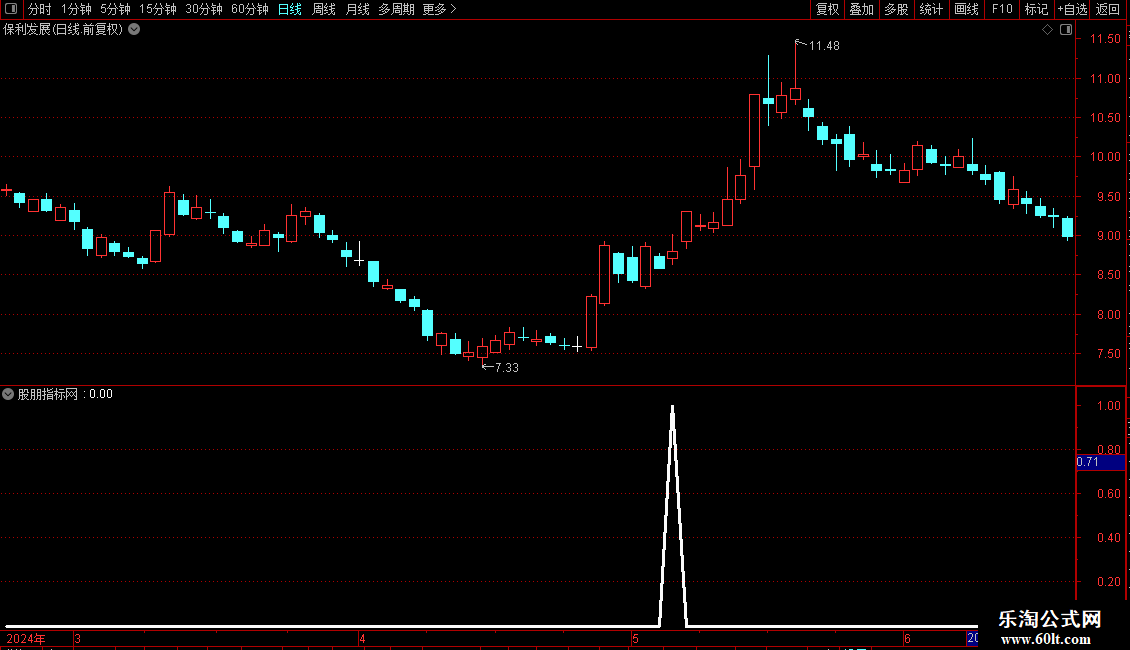Click the highlighted 20 date marker
This screenshot has width=1130, height=650.
[x=972, y=638]
